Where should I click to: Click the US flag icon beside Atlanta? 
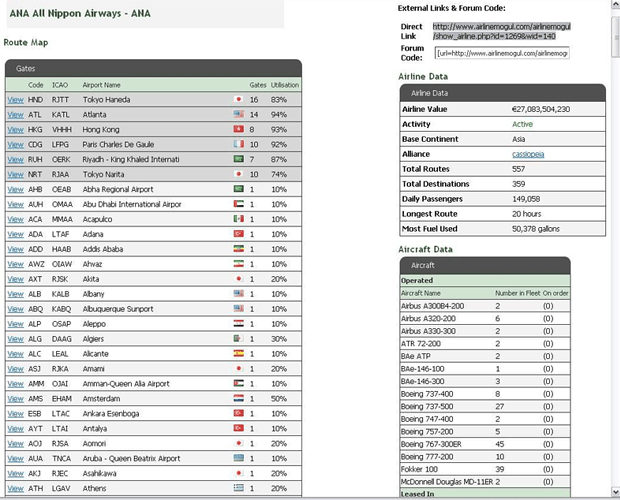[238, 114]
